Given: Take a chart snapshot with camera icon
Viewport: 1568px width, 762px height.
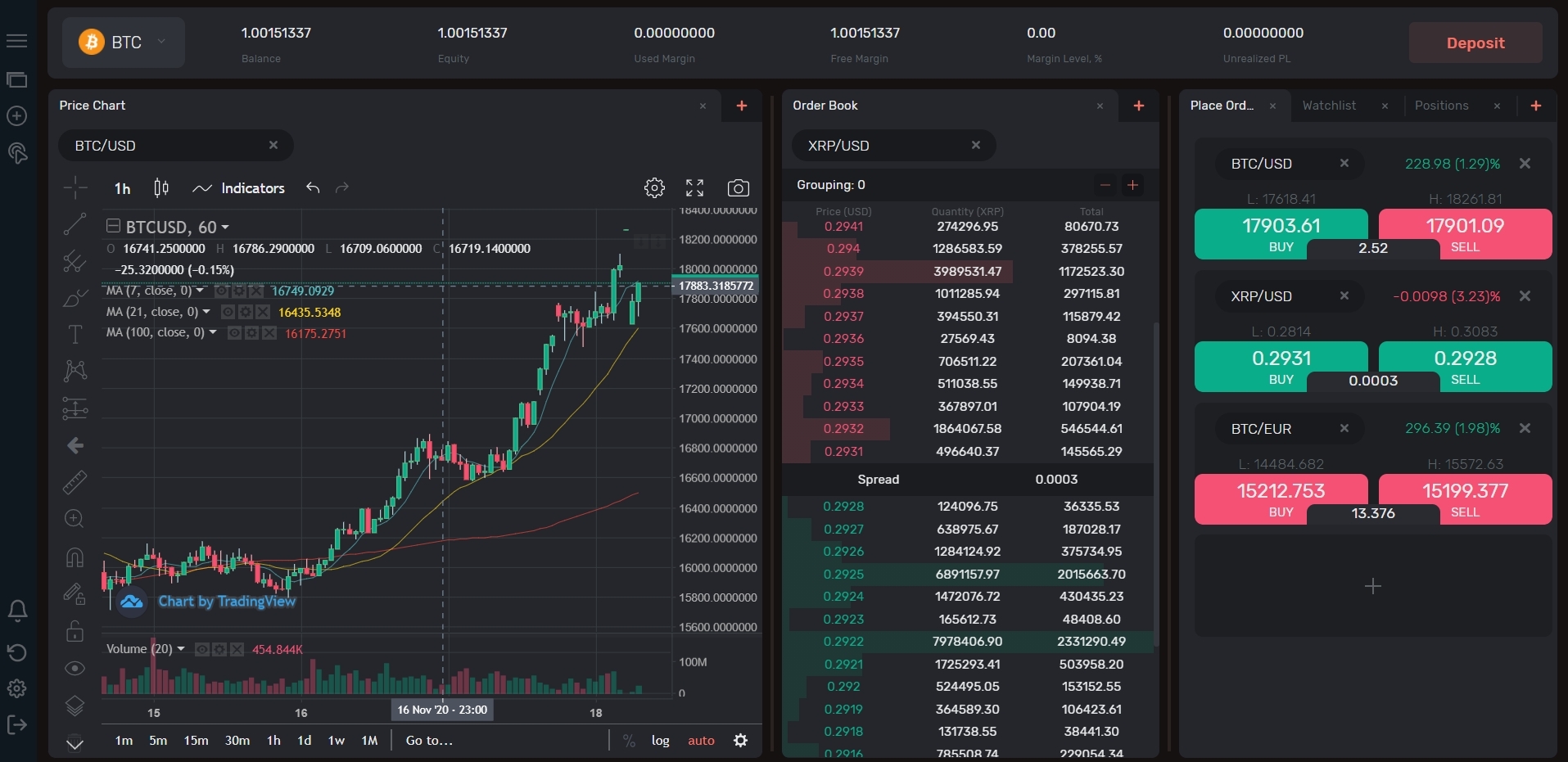Looking at the screenshot, I should [738, 188].
